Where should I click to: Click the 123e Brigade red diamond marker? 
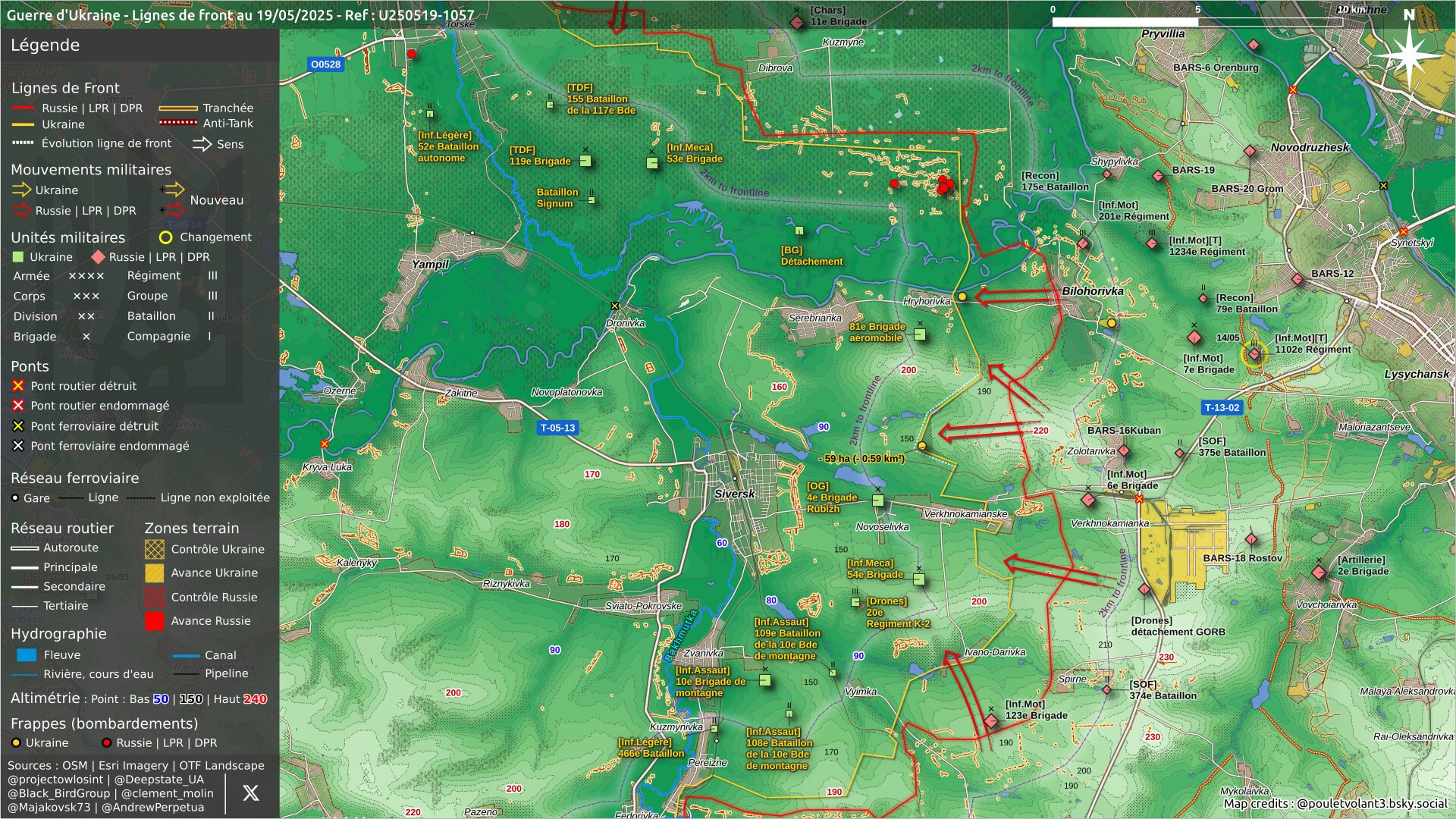click(991, 721)
